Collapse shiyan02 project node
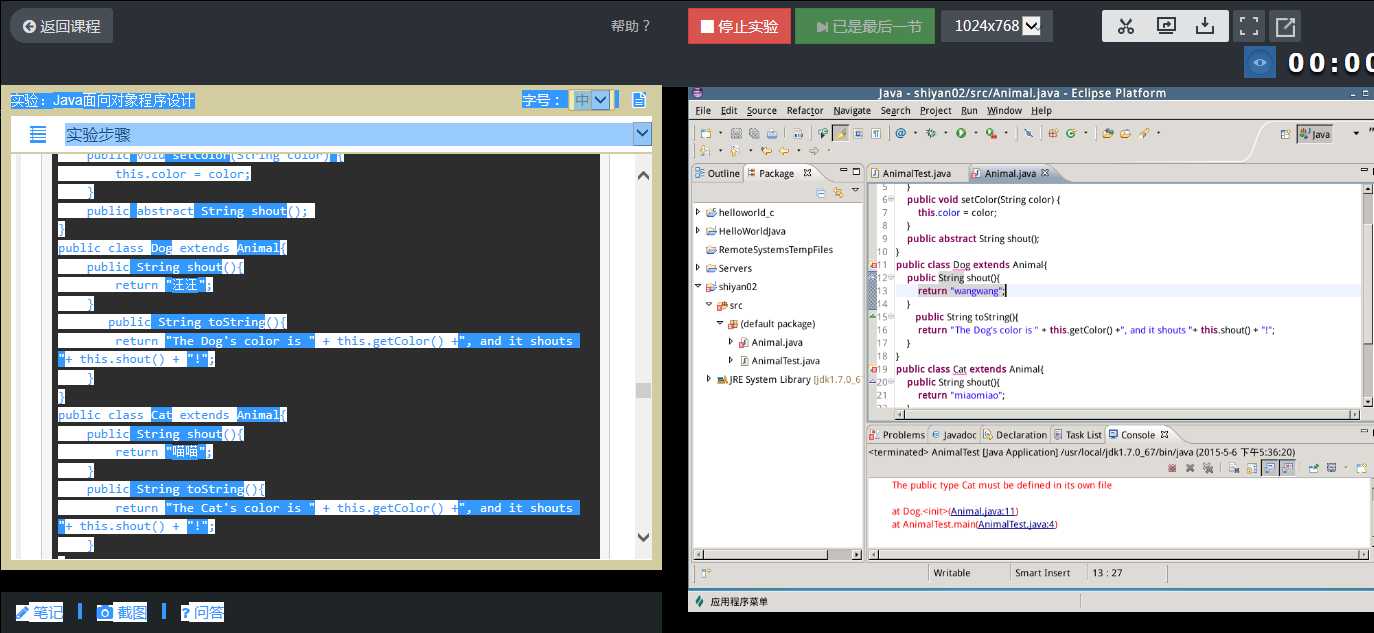Screen dimensions: 1374x633 click(698, 286)
